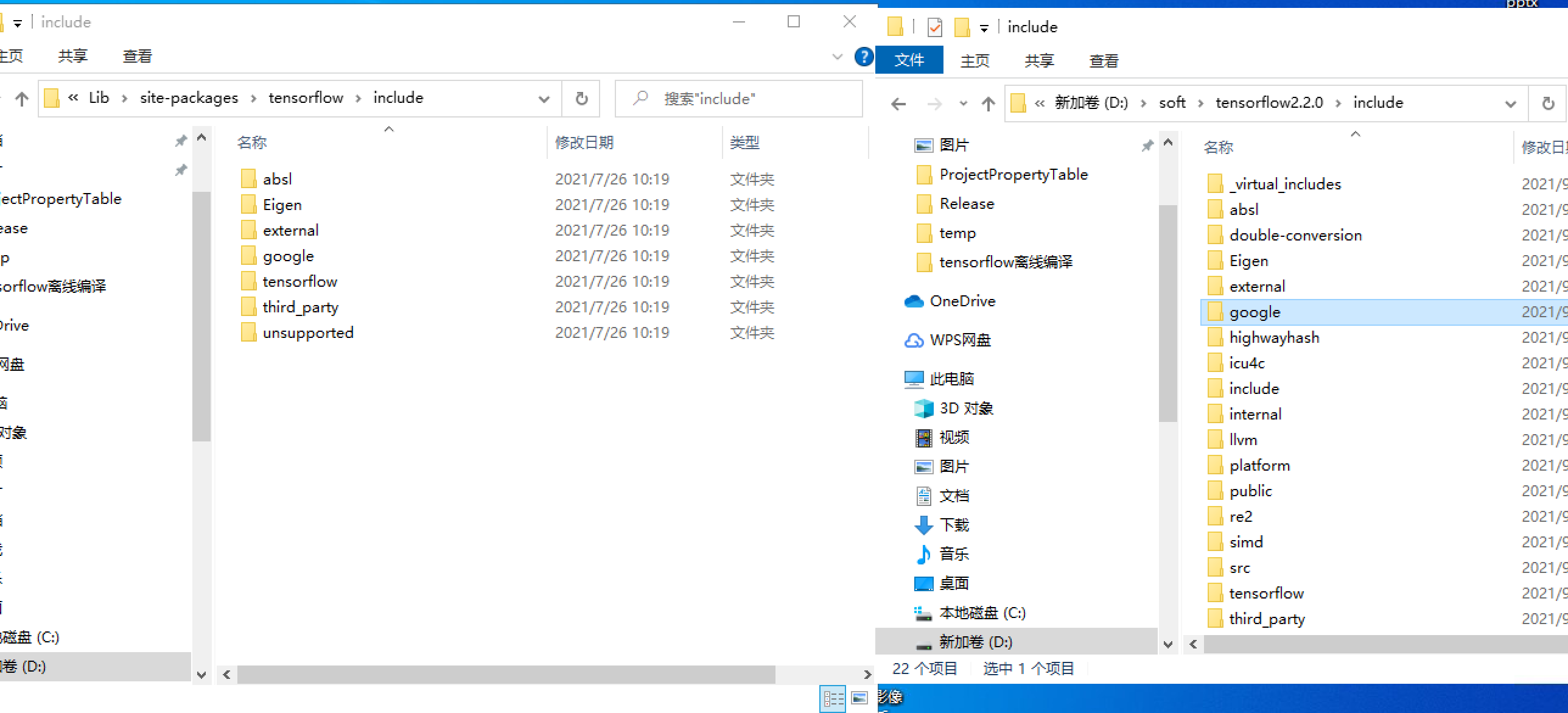Open WPS网盘 in the navigation pane

click(x=961, y=340)
